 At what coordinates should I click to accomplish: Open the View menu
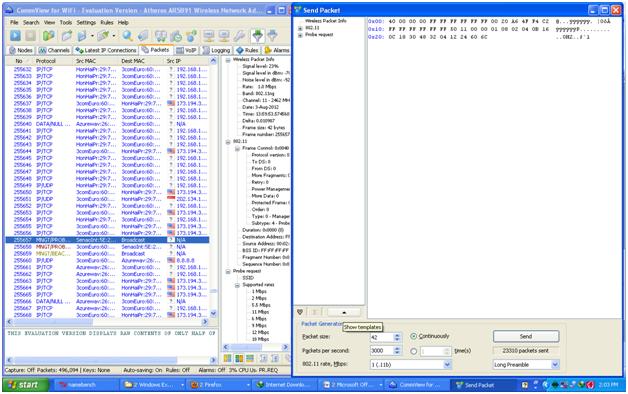pyautogui.click(x=49, y=22)
